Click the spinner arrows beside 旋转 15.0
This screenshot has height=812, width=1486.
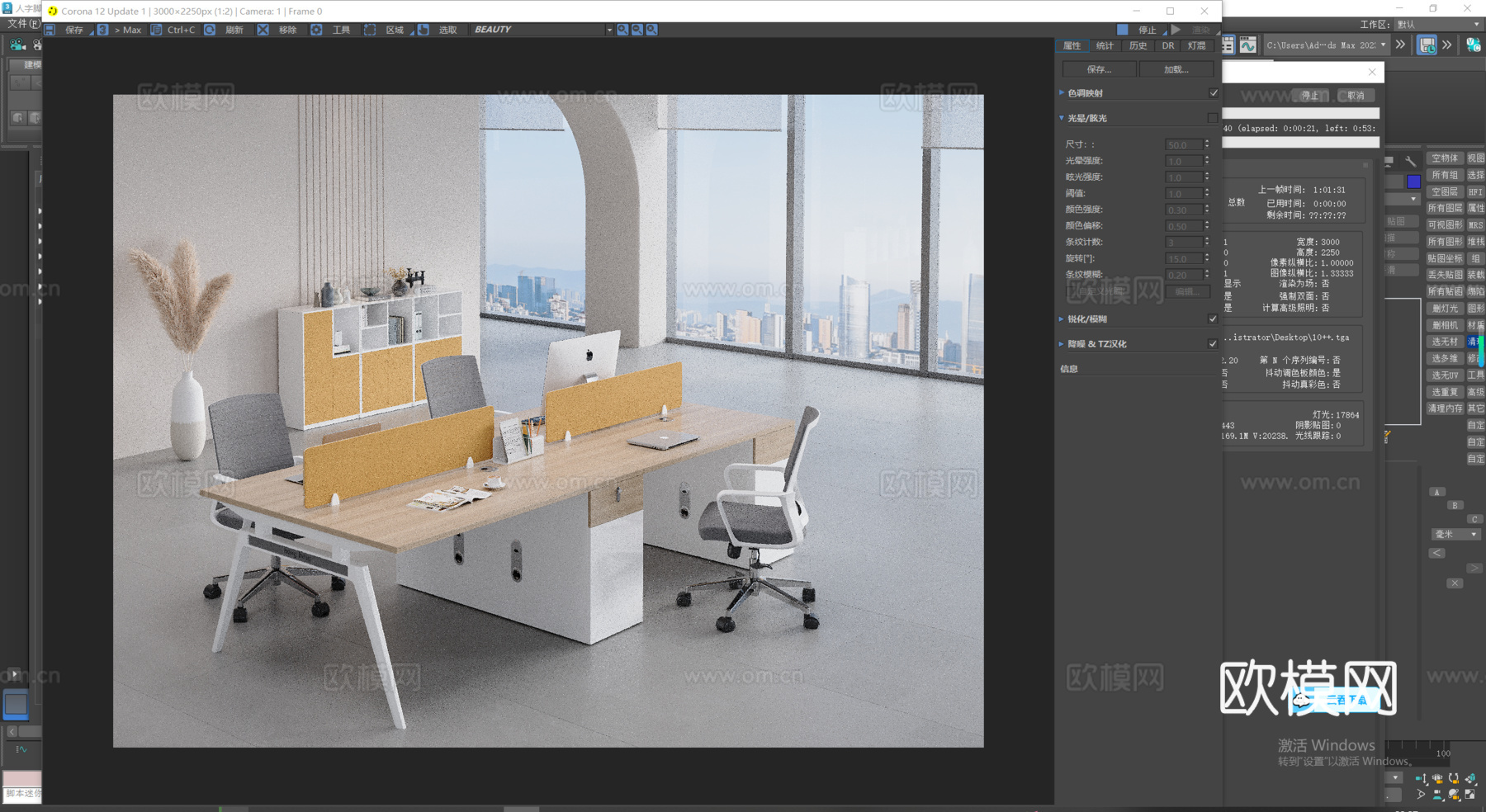pos(1207,258)
